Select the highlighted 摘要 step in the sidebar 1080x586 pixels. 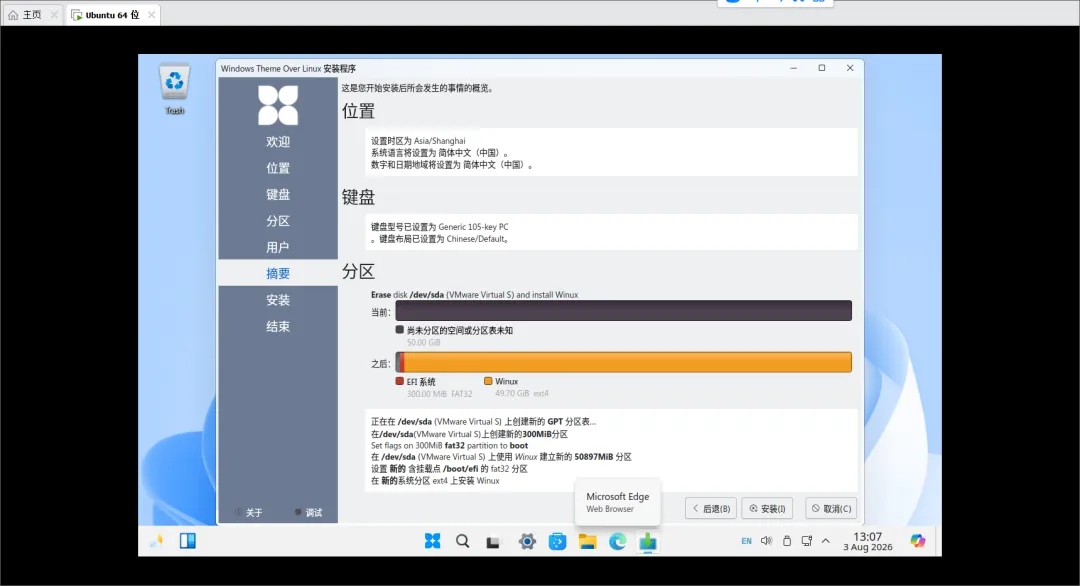278,273
